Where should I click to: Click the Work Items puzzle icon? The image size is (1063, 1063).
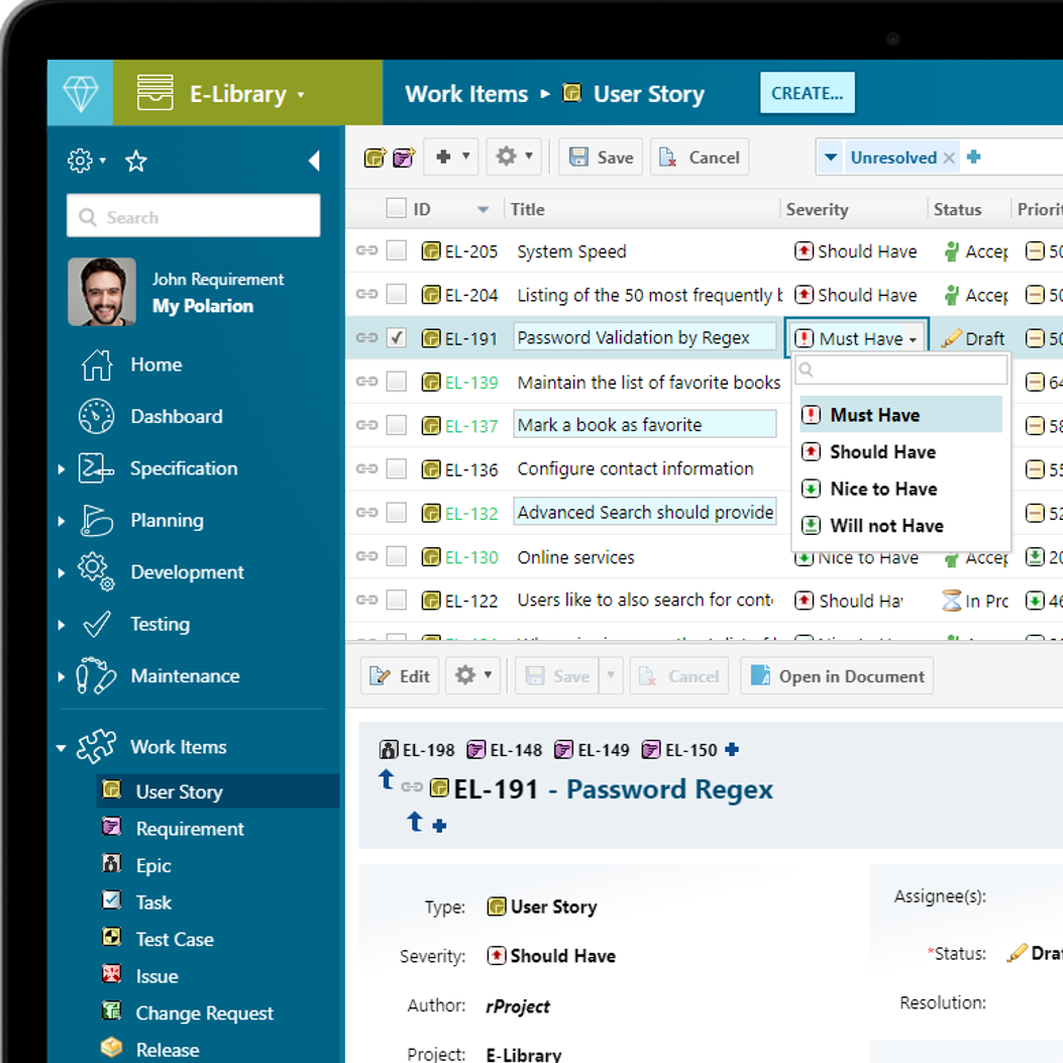pyautogui.click(x=96, y=746)
